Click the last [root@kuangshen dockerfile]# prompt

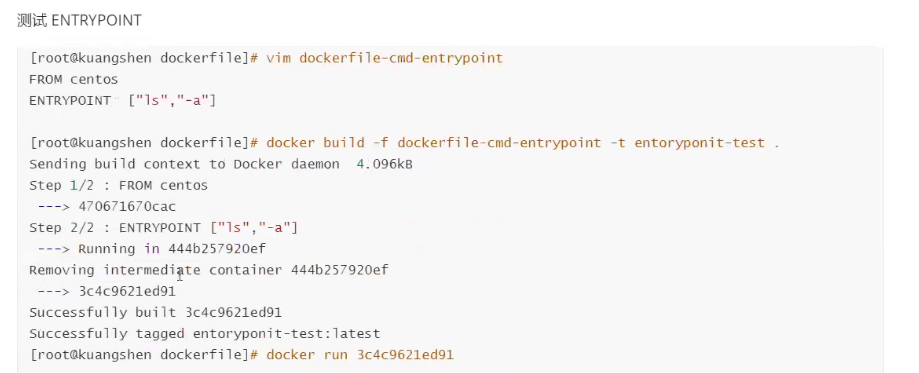144,355
